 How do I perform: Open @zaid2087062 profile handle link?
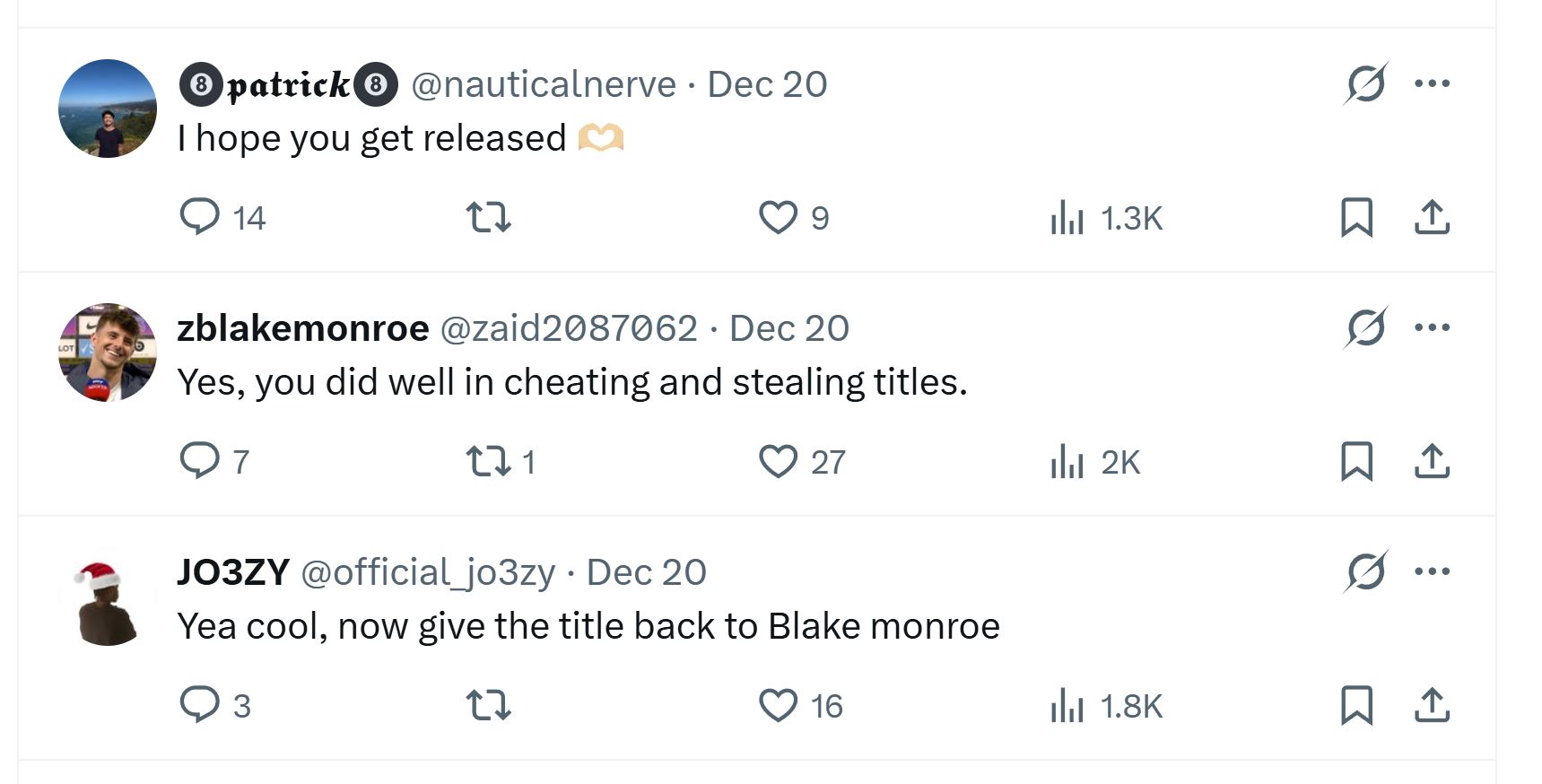(569, 328)
